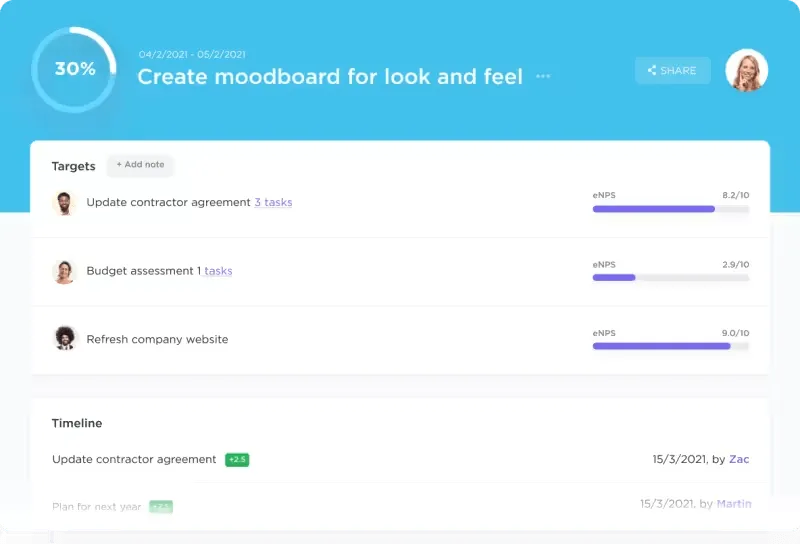Select the Update contractor agreement target text

[x=168, y=203]
